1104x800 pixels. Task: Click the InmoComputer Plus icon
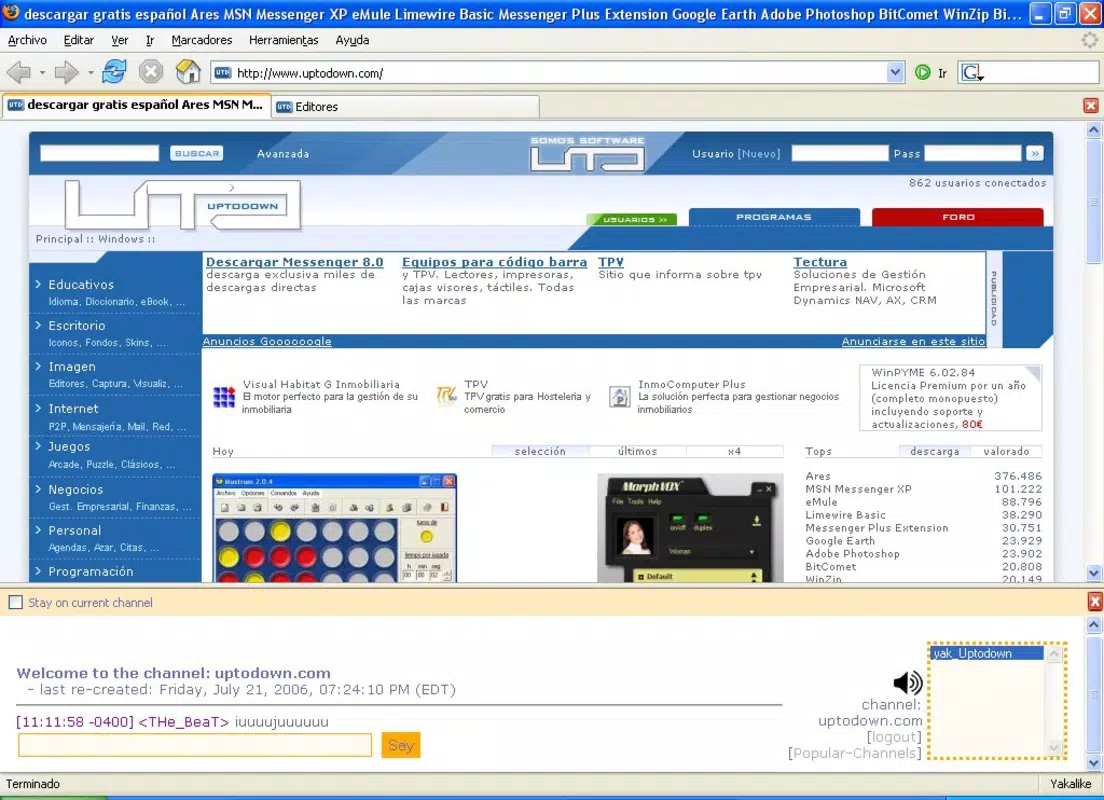(x=620, y=396)
